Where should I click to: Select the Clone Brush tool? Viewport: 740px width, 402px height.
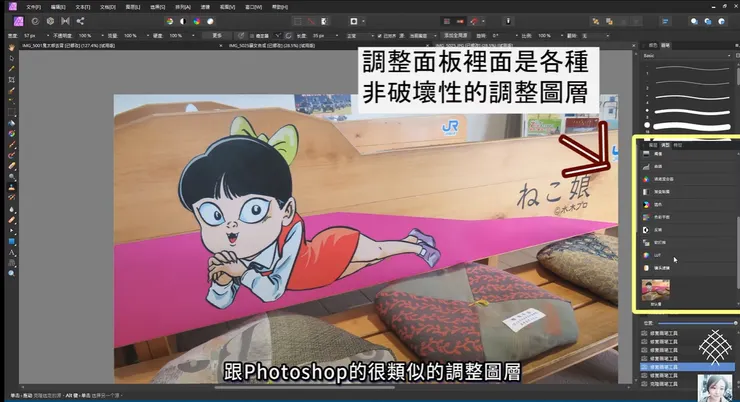(11, 187)
